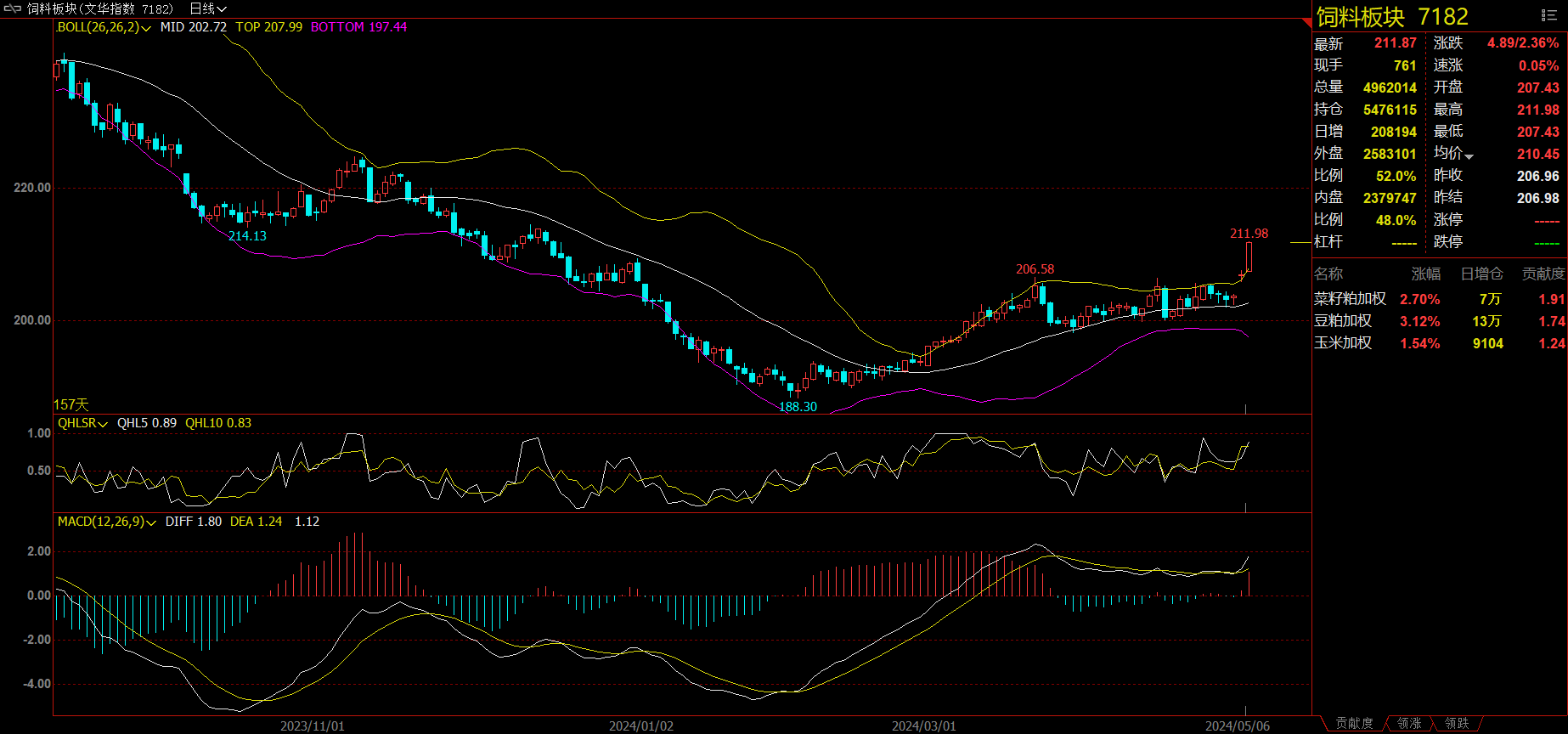Click the 涨跌 value 4.89/2.36%
This screenshot has width=1568, height=734.
pos(1523,42)
